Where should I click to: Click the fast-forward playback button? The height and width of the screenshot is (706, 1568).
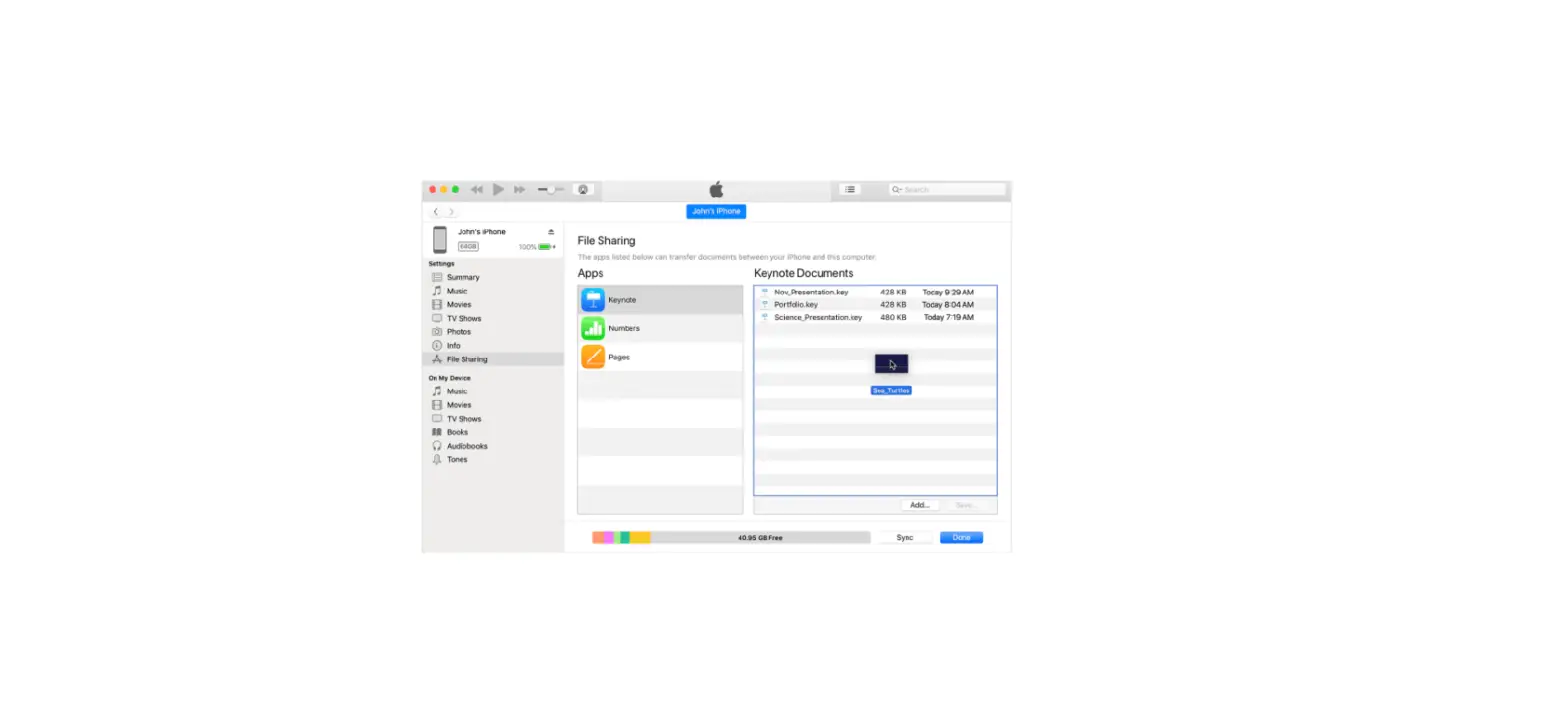click(x=519, y=189)
